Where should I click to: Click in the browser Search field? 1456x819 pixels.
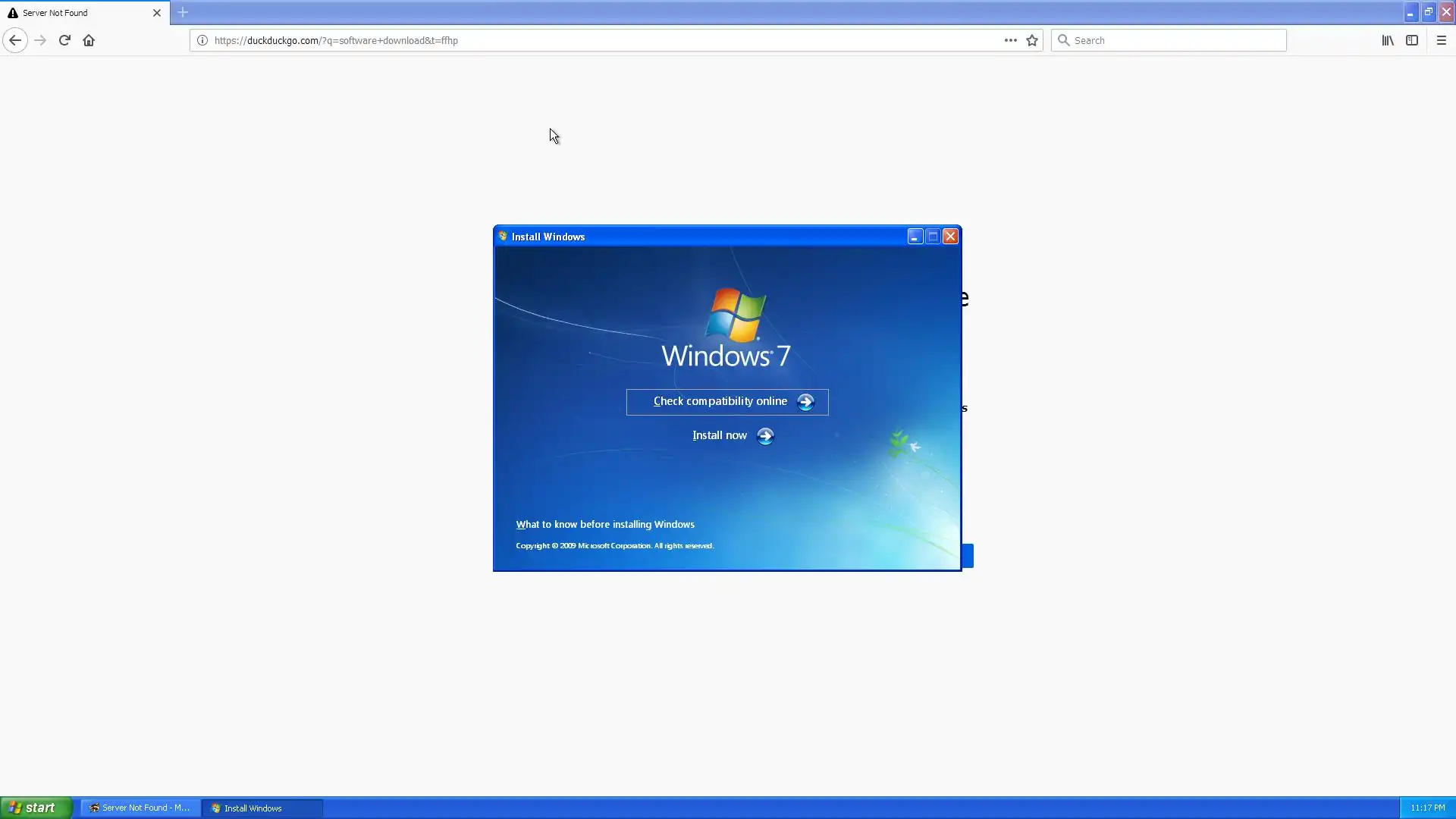[1175, 40]
